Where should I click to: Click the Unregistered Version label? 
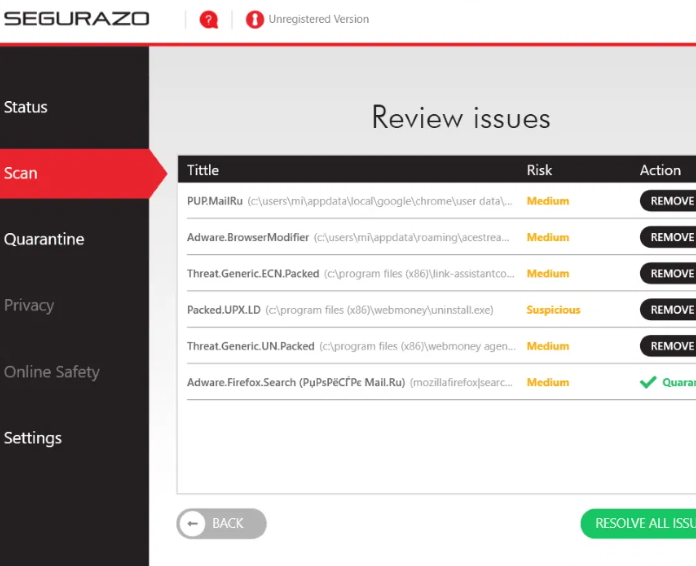tap(319, 19)
